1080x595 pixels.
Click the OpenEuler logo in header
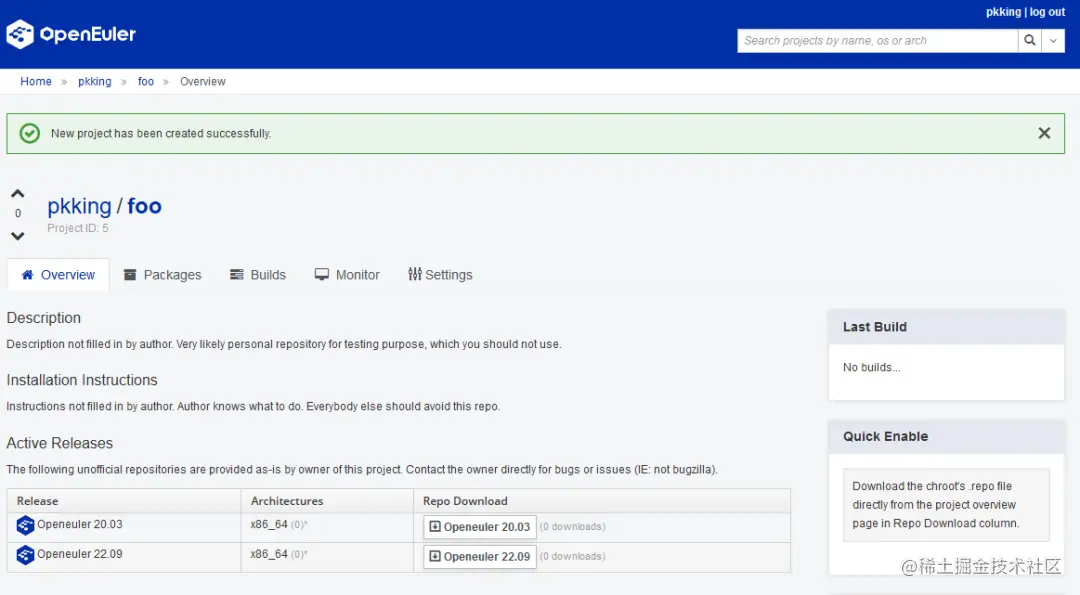pyautogui.click(x=71, y=34)
